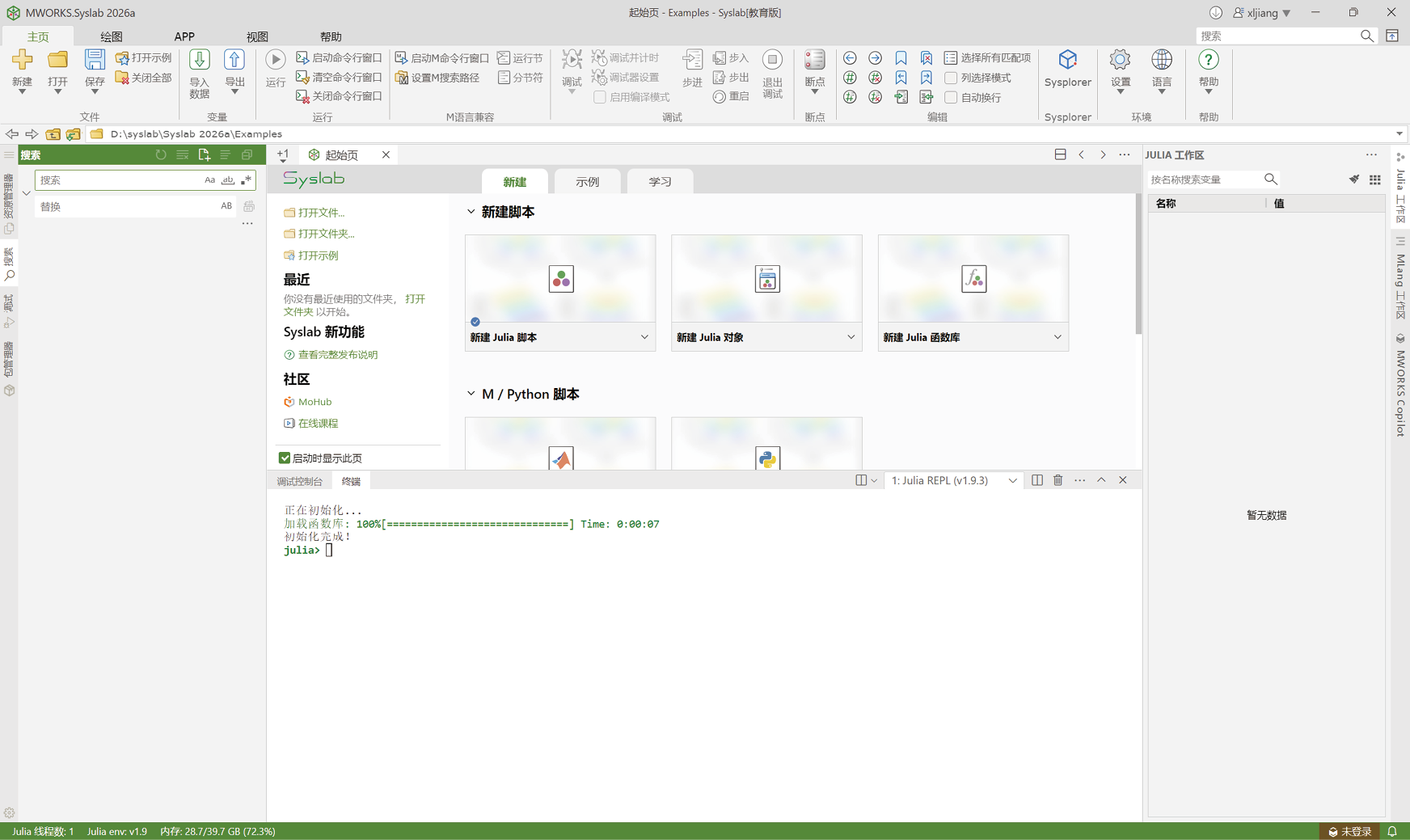Select the 学习 tab on start page
The image size is (1410, 840).
pos(661,182)
